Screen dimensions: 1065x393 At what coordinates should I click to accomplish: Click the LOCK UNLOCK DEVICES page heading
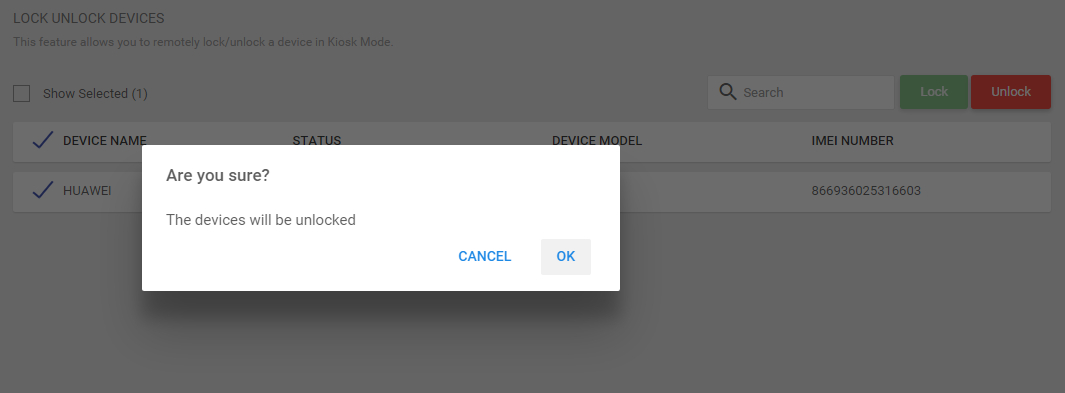[89, 18]
